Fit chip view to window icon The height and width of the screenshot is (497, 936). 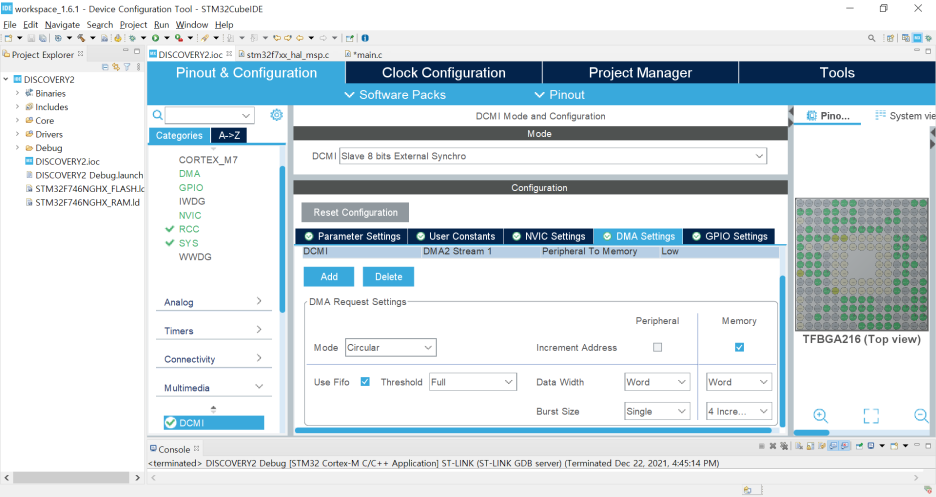pyautogui.click(x=871, y=415)
